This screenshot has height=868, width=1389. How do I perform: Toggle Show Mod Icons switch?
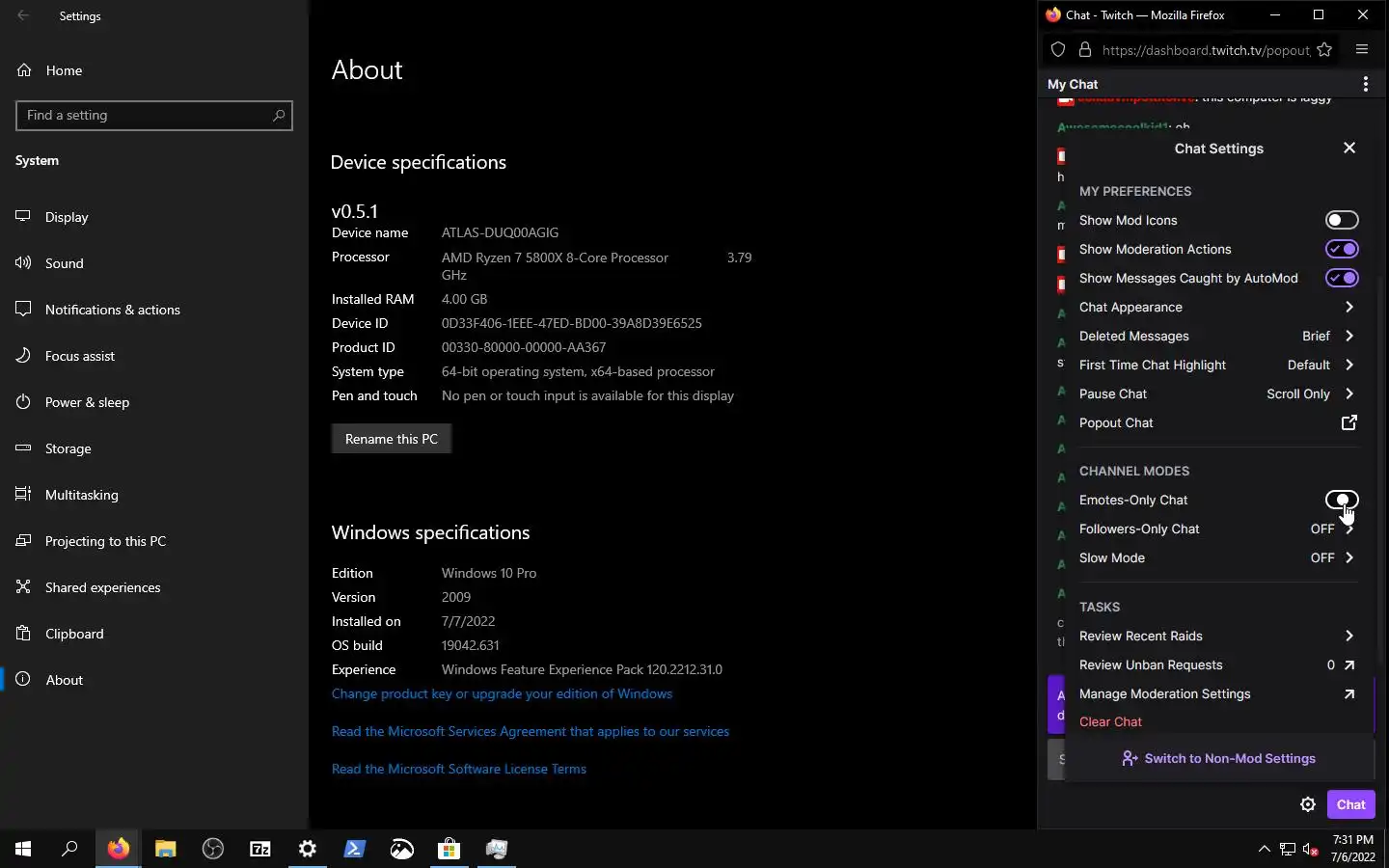[1342, 220]
